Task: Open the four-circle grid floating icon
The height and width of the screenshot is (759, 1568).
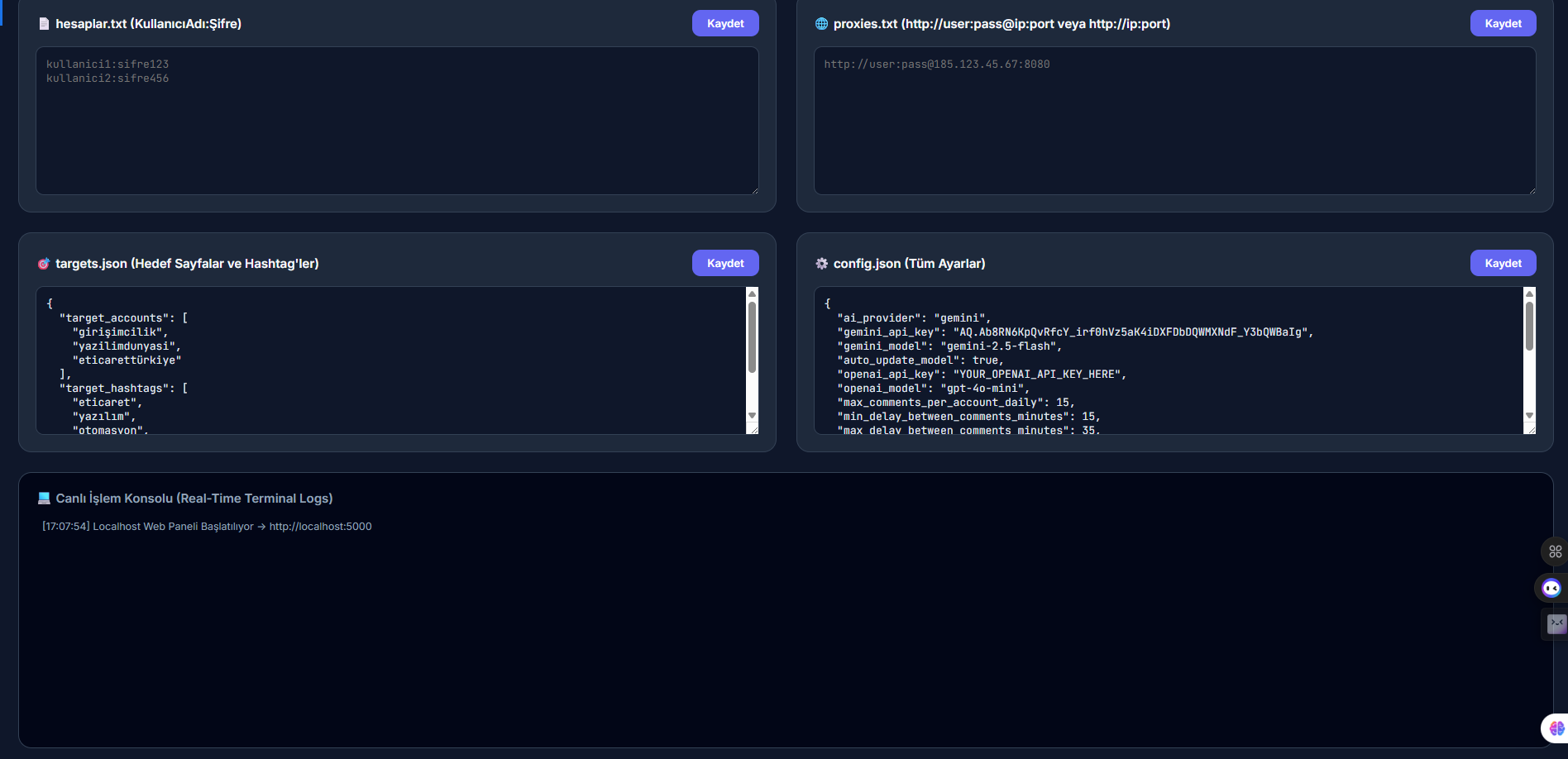Action: (1555, 551)
